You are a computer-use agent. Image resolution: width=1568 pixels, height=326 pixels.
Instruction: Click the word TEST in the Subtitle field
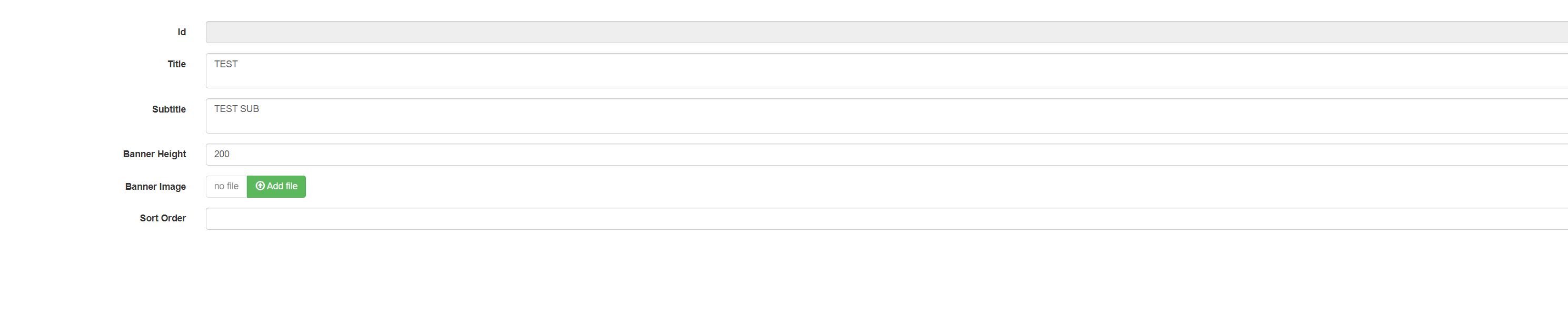pyautogui.click(x=225, y=109)
